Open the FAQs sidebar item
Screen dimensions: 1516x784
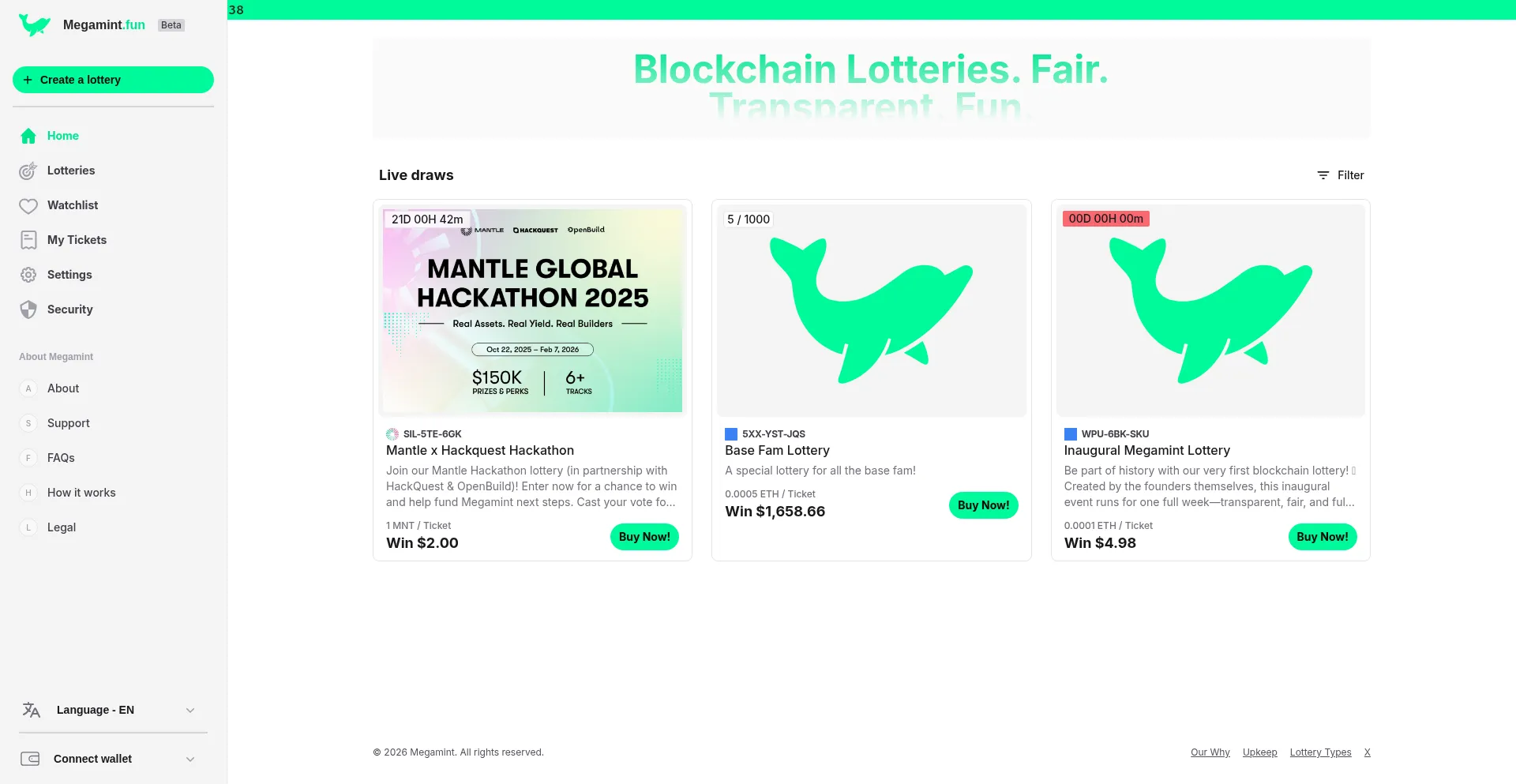point(61,458)
